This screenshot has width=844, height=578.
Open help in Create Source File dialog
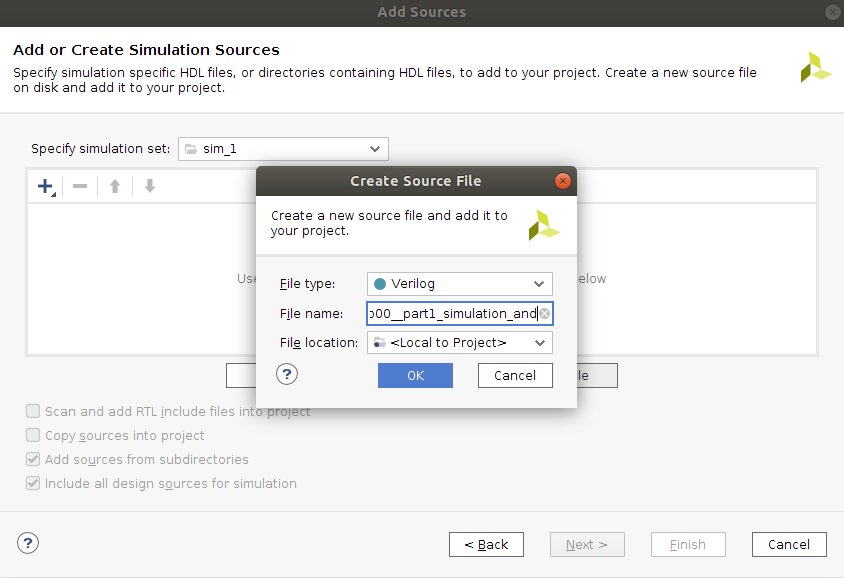(287, 374)
